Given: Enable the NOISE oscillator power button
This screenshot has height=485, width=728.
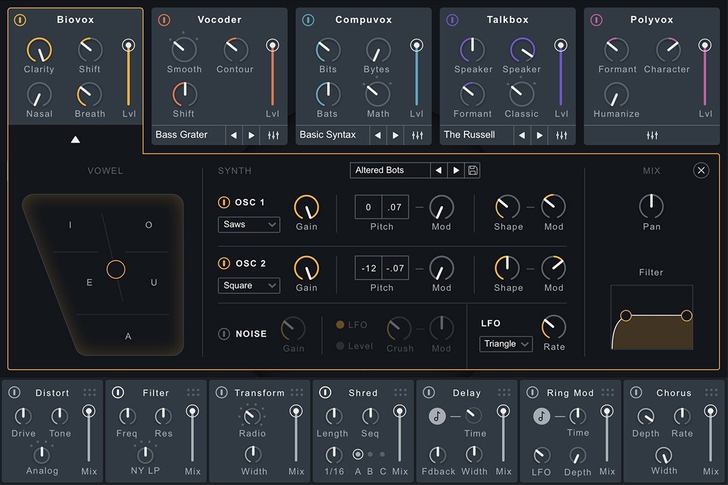Looking at the screenshot, I should (x=224, y=334).
